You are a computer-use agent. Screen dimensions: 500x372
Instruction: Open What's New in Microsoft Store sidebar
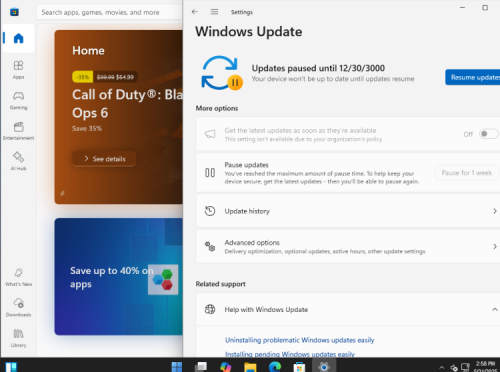coord(18,277)
